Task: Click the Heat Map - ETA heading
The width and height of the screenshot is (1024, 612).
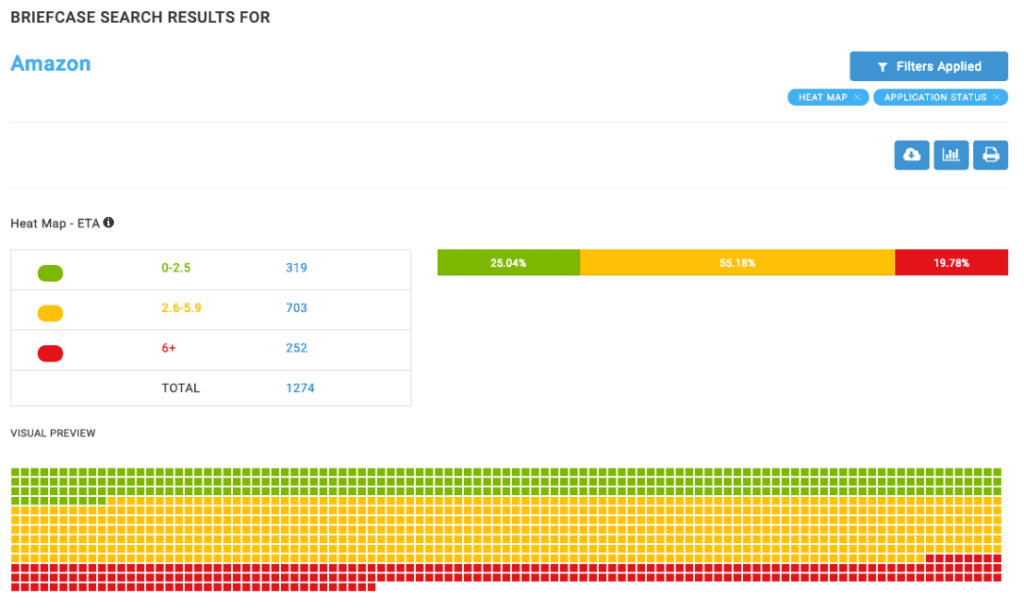Action: click(55, 223)
